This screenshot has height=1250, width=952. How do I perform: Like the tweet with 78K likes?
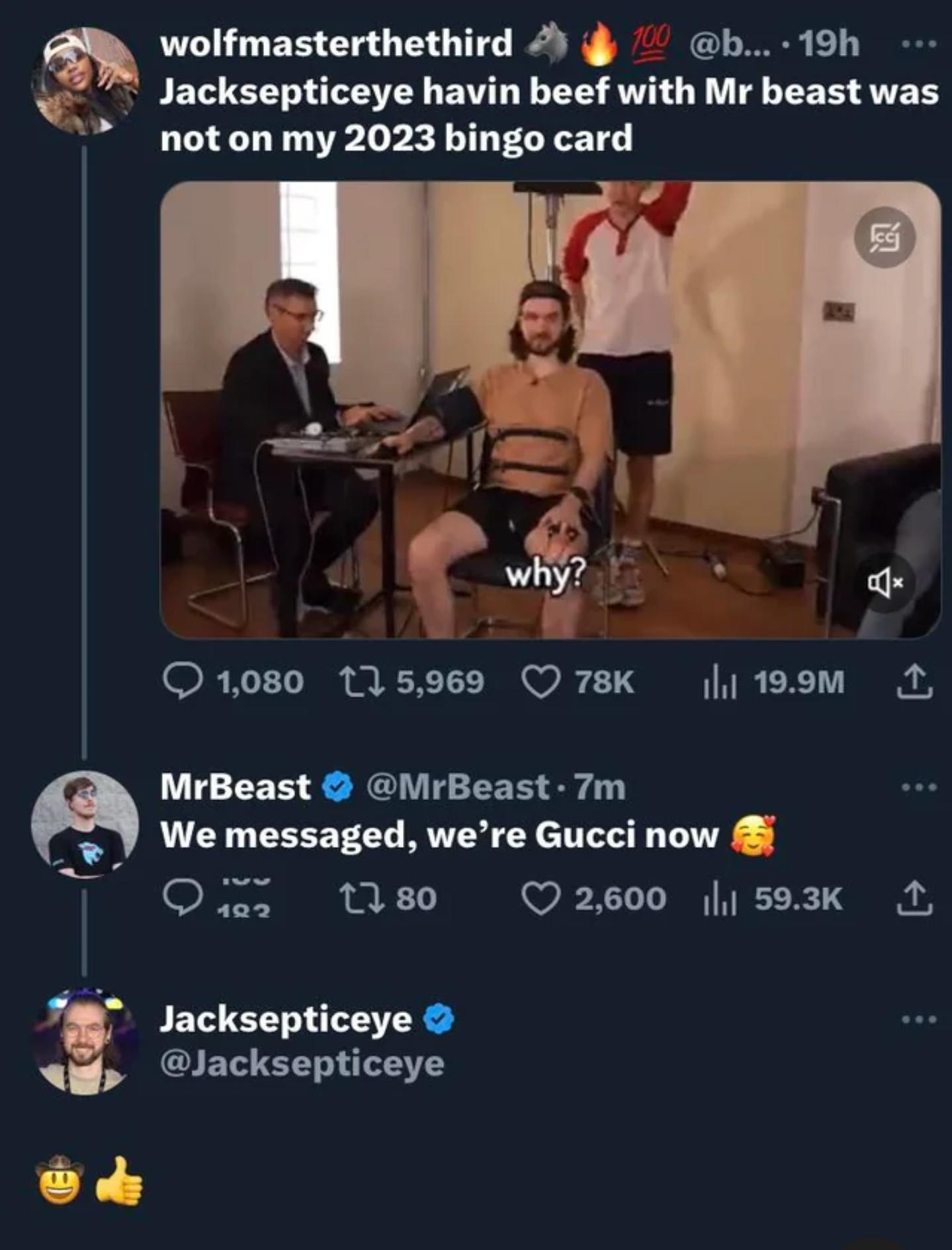pyautogui.click(x=541, y=682)
